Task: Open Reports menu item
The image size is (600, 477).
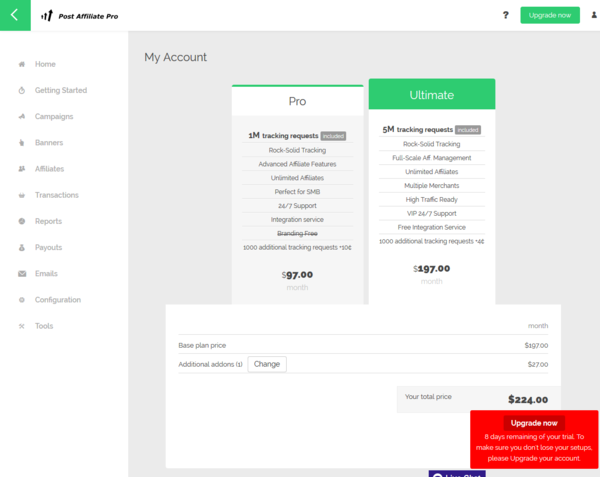Action: (48, 221)
